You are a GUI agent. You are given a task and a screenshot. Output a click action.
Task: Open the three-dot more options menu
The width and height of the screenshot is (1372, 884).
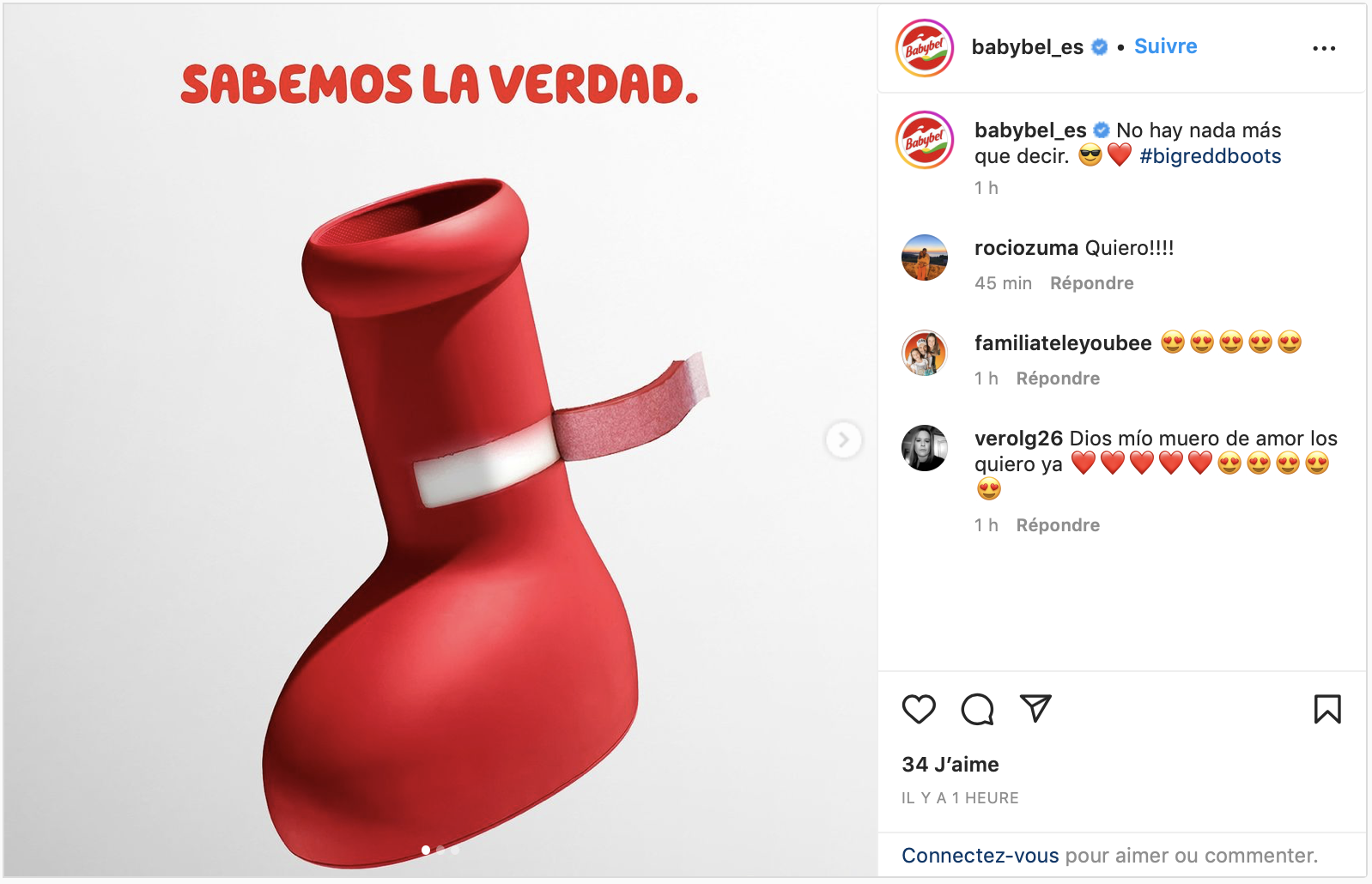1324,48
